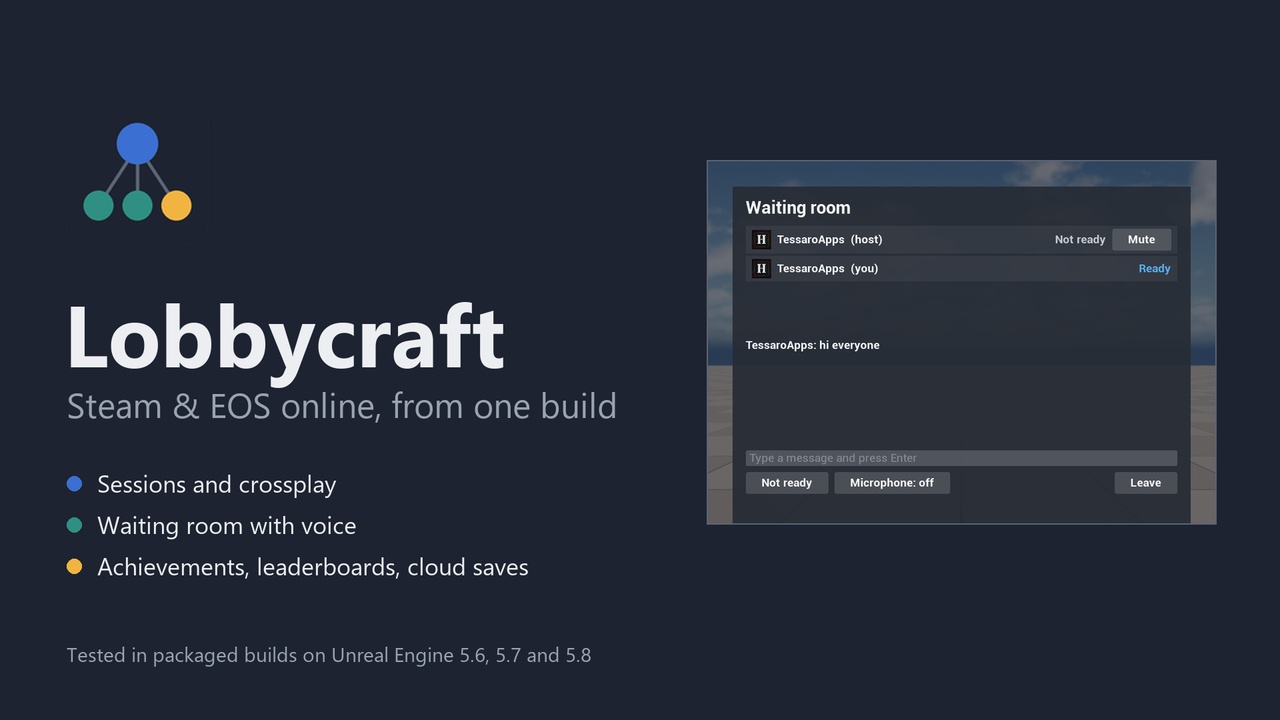Click the "Steam & EOS online" subtitle
Viewport: 1280px width, 720px height.
[x=342, y=406]
